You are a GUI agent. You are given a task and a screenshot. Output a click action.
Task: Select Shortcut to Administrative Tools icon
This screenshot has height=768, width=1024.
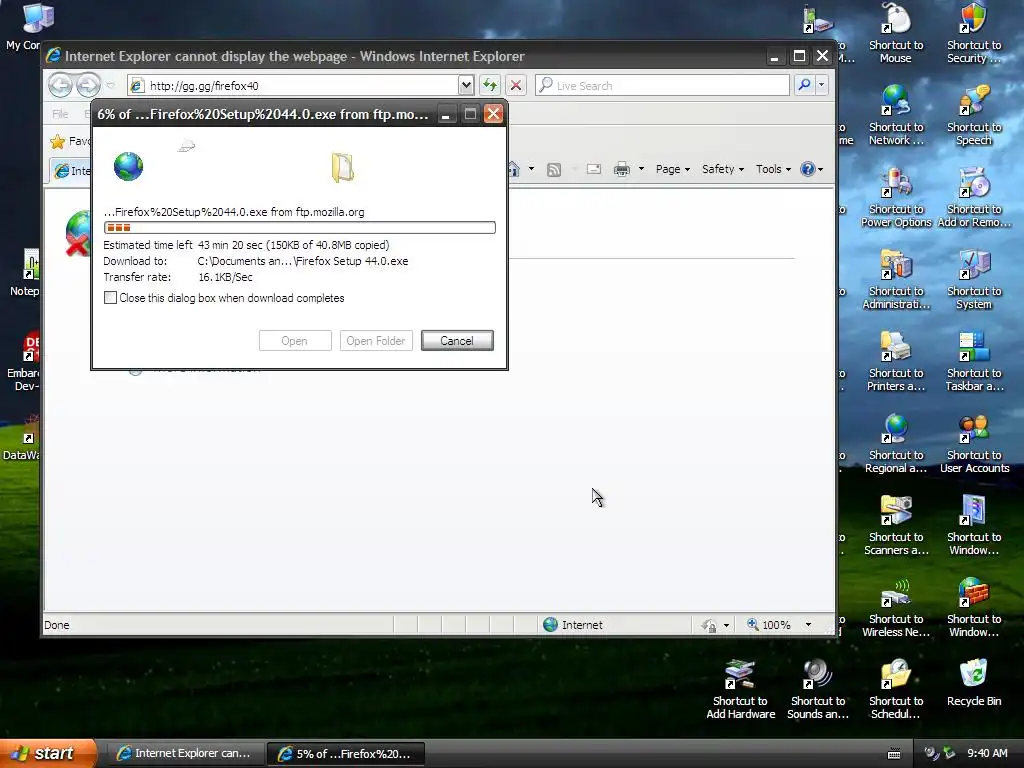(896, 280)
